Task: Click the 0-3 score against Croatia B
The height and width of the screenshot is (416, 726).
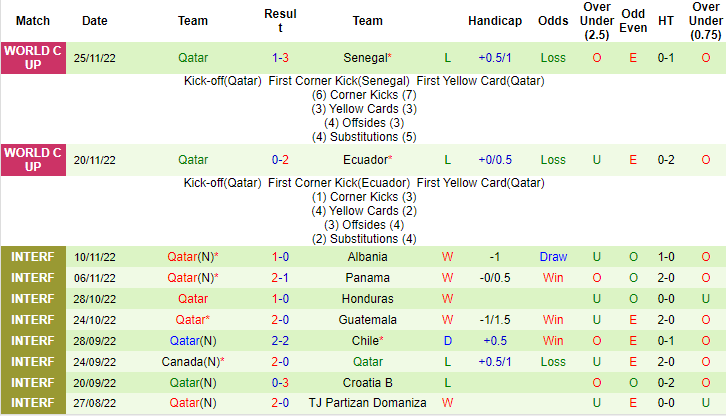Action: (x=281, y=383)
